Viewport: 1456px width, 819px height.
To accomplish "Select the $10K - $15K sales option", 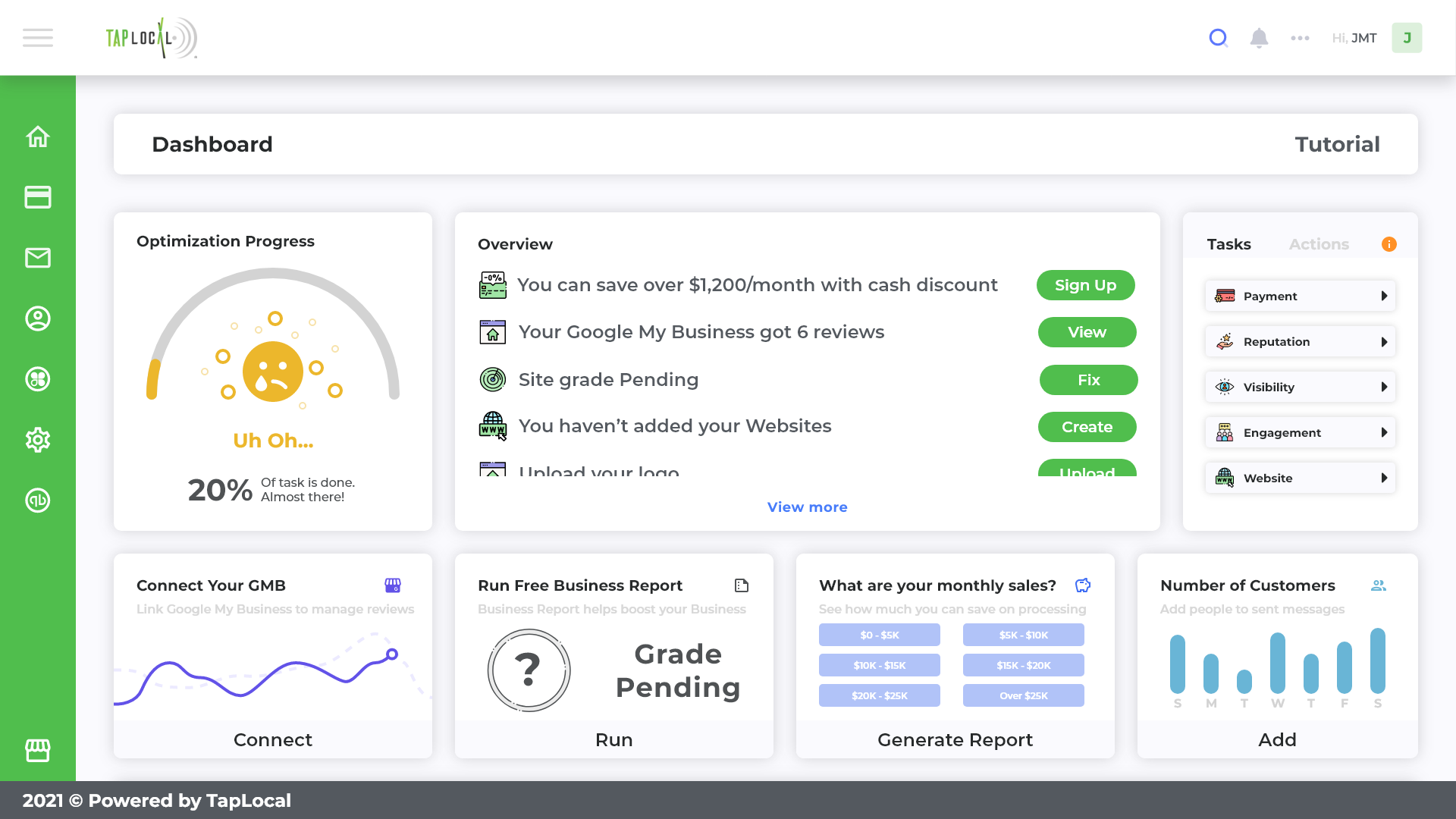I will (880, 665).
